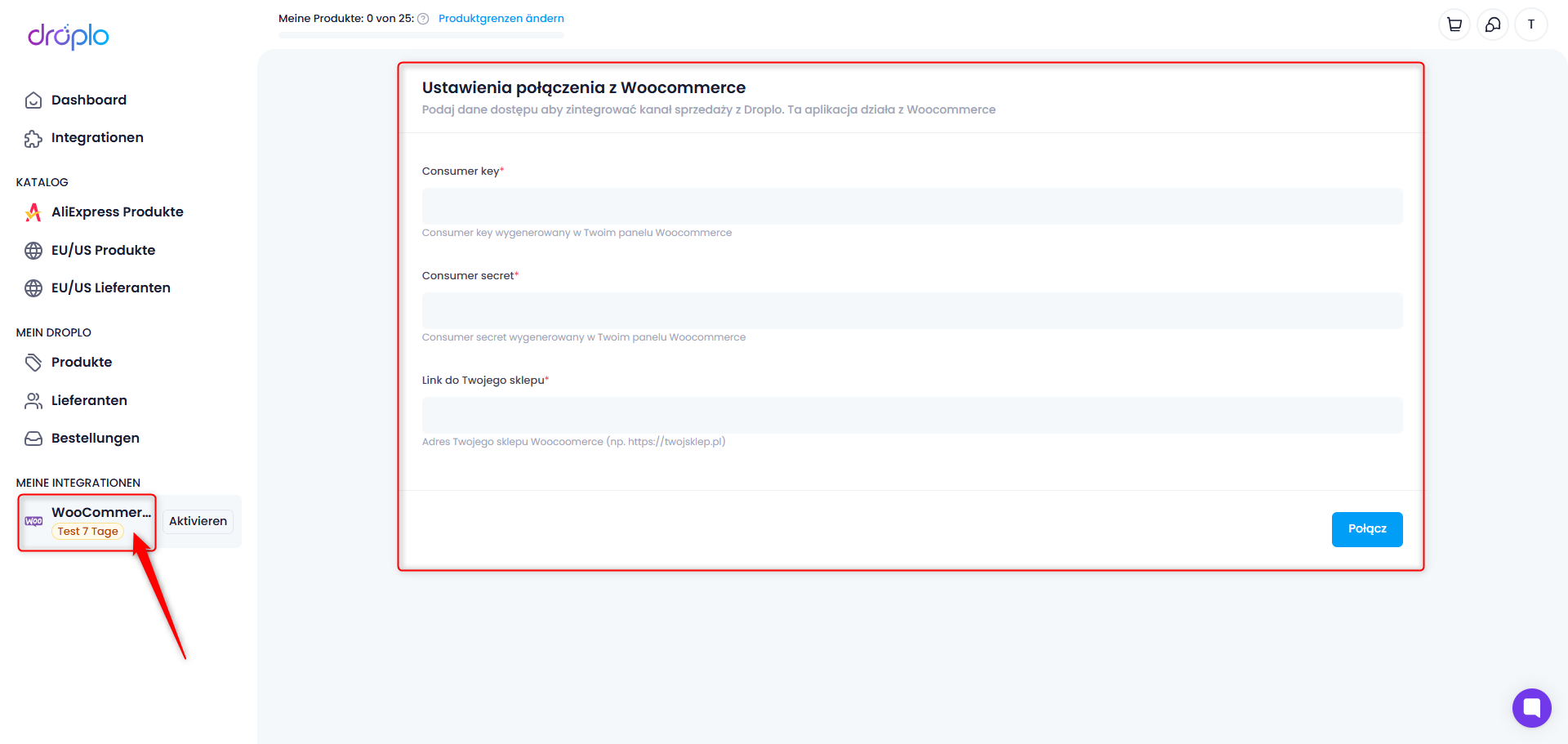Open the headset support icon
Image resolution: width=1568 pixels, height=744 pixels.
coord(1493,25)
